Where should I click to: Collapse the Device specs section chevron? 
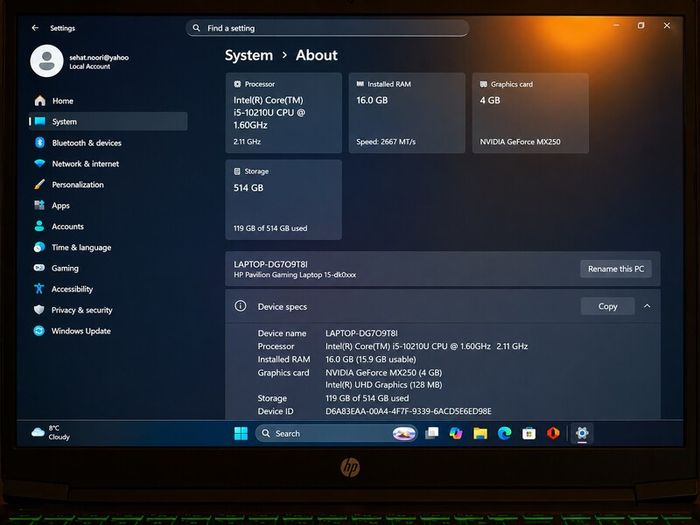(x=647, y=306)
